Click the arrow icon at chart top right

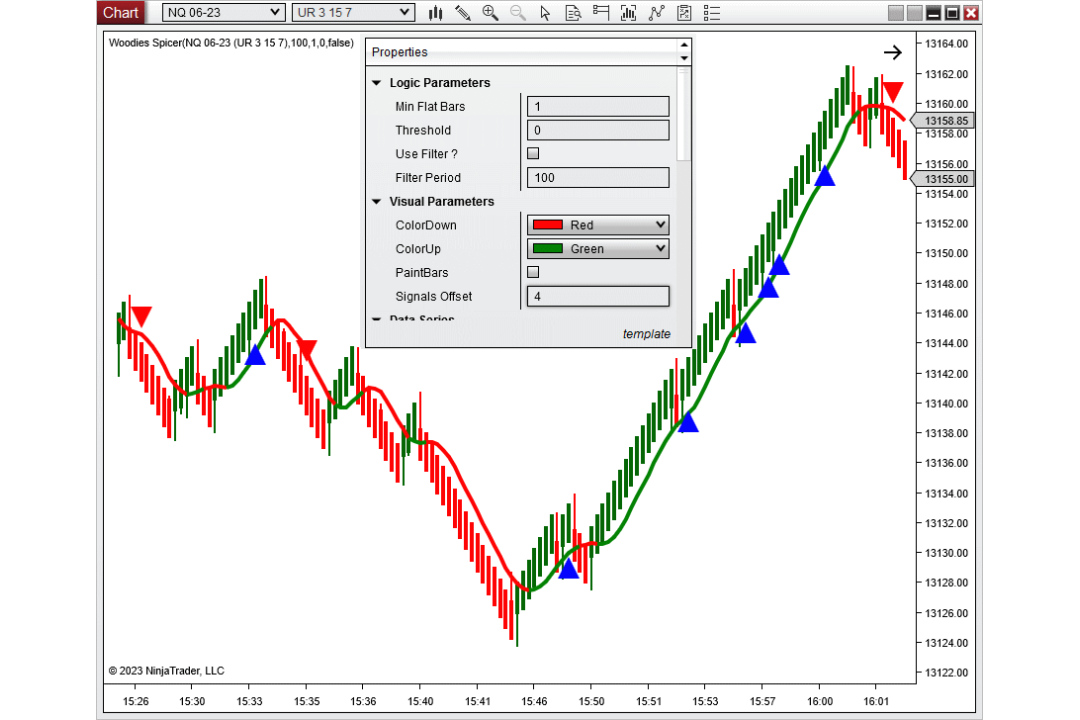[893, 52]
